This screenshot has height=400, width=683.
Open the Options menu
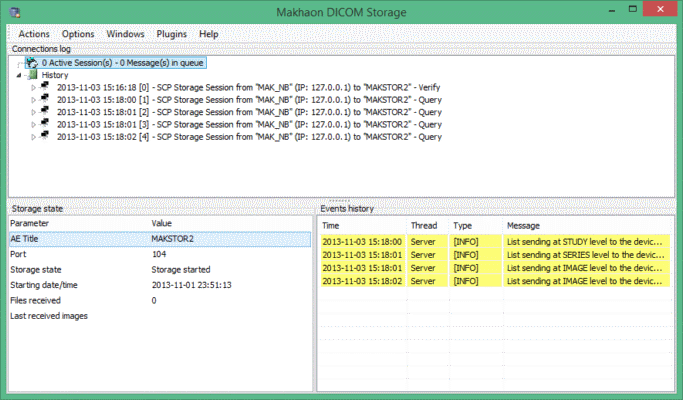tap(78, 34)
